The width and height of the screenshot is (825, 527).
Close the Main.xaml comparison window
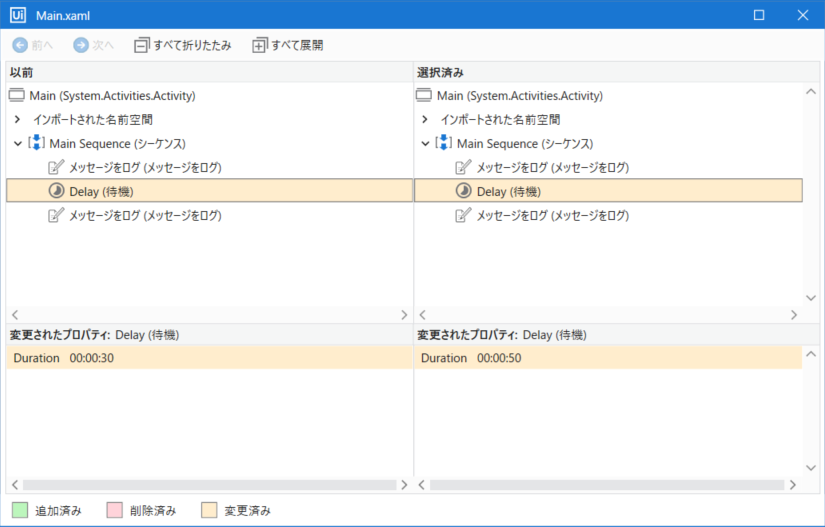tap(803, 15)
